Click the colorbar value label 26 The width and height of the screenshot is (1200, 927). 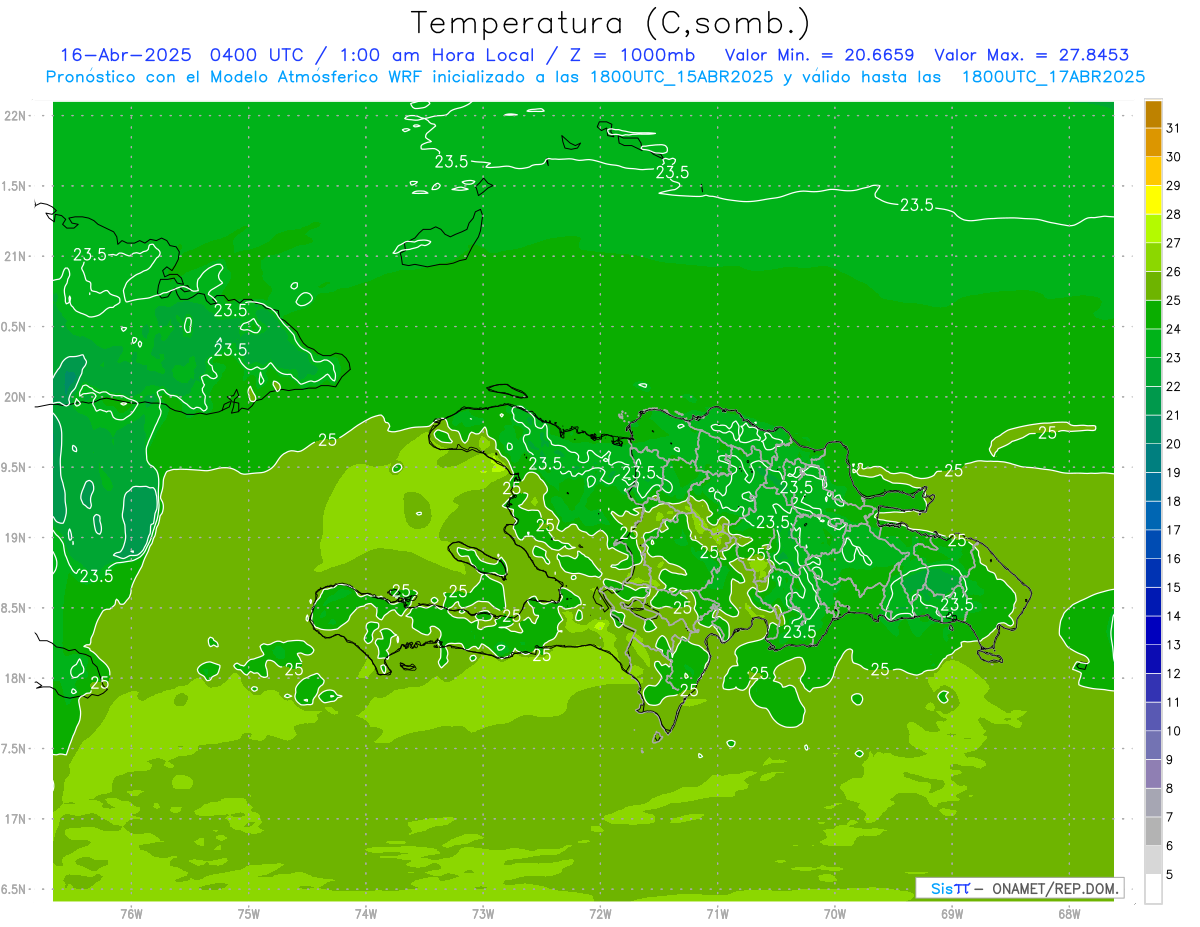click(1174, 272)
